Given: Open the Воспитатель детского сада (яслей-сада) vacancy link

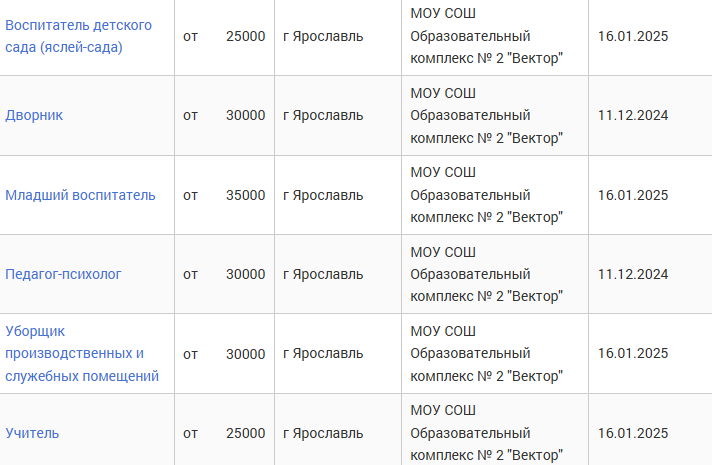Looking at the screenshot, I should (78, 36).
